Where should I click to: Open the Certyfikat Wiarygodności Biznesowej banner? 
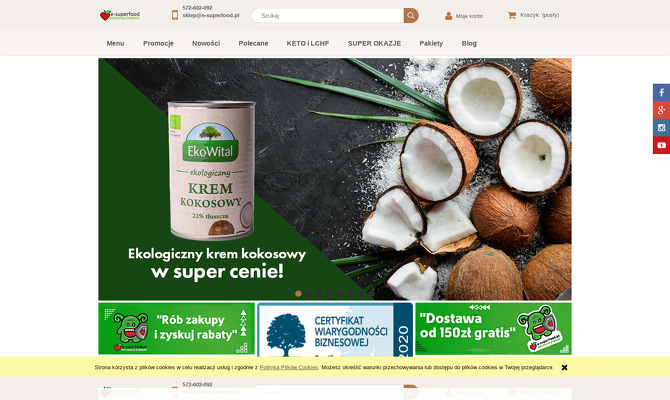pyautogui.click(x=335, y=330)
